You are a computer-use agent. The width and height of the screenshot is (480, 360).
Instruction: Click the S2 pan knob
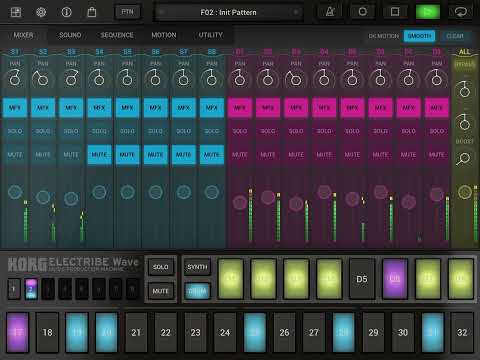[42, 79]
